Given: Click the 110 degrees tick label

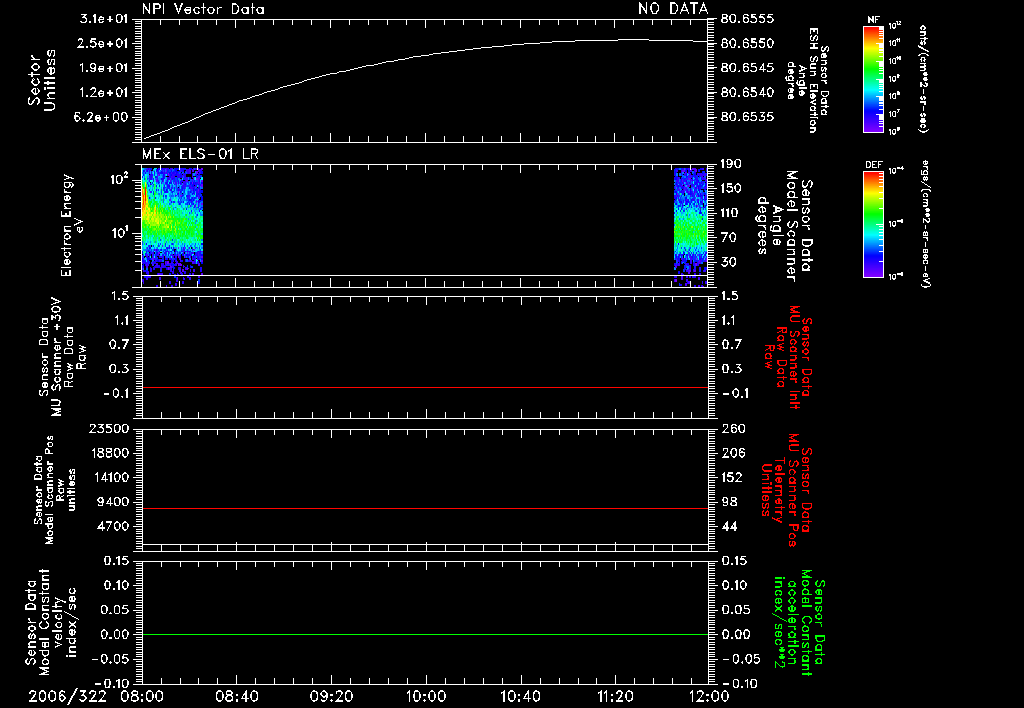Looking at the screenshot, I should pyautogui.click(x=731, y=213).
